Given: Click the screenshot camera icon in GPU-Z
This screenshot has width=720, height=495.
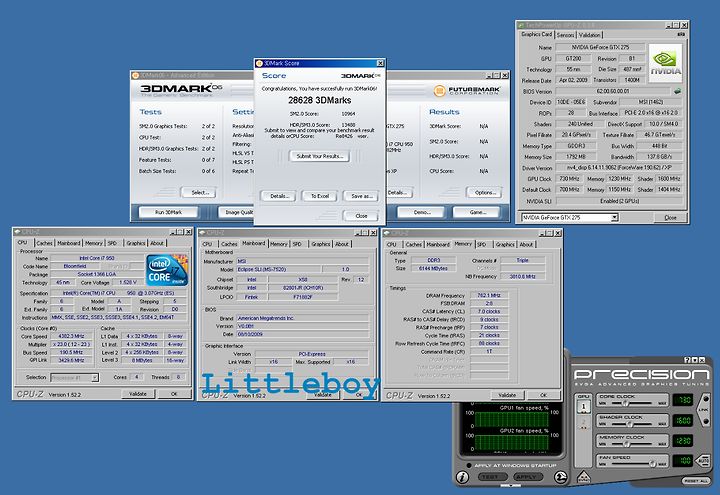Looking at the screenshot, I should [x=681, y=34].
